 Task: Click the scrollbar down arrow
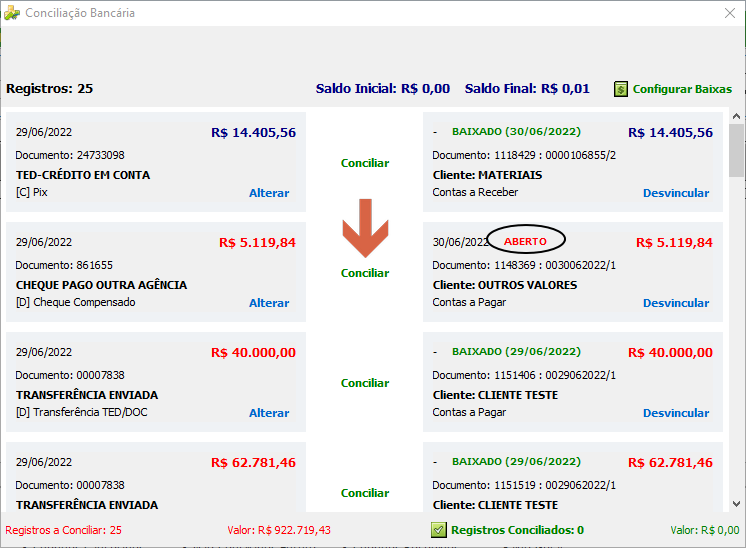(x=736, y=504)
